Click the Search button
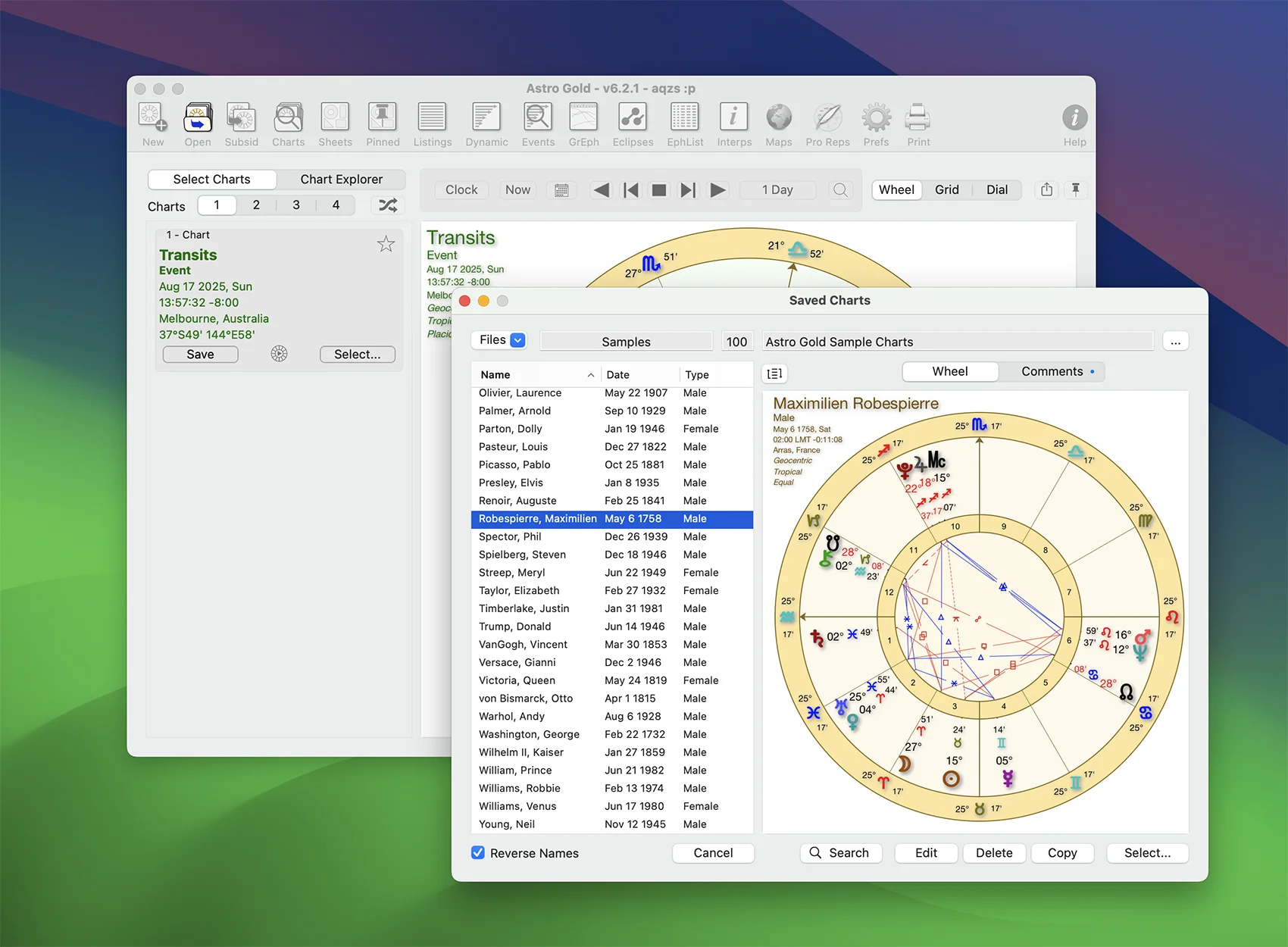This screenshot has height=947, width=1288. point(840,853)
